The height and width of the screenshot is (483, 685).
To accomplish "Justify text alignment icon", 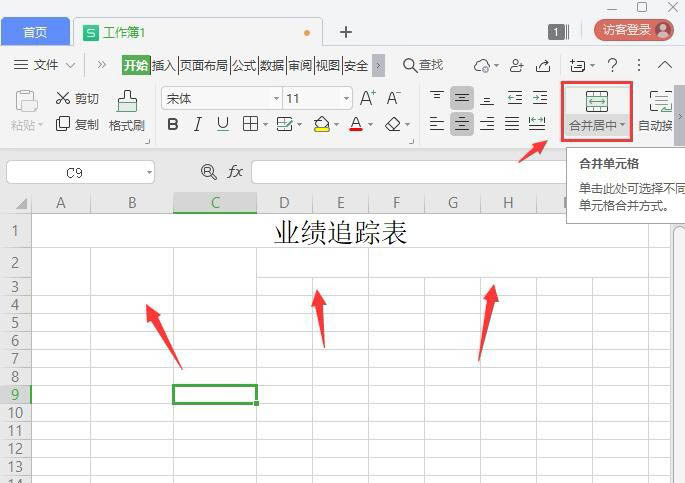I will point(512,124).
